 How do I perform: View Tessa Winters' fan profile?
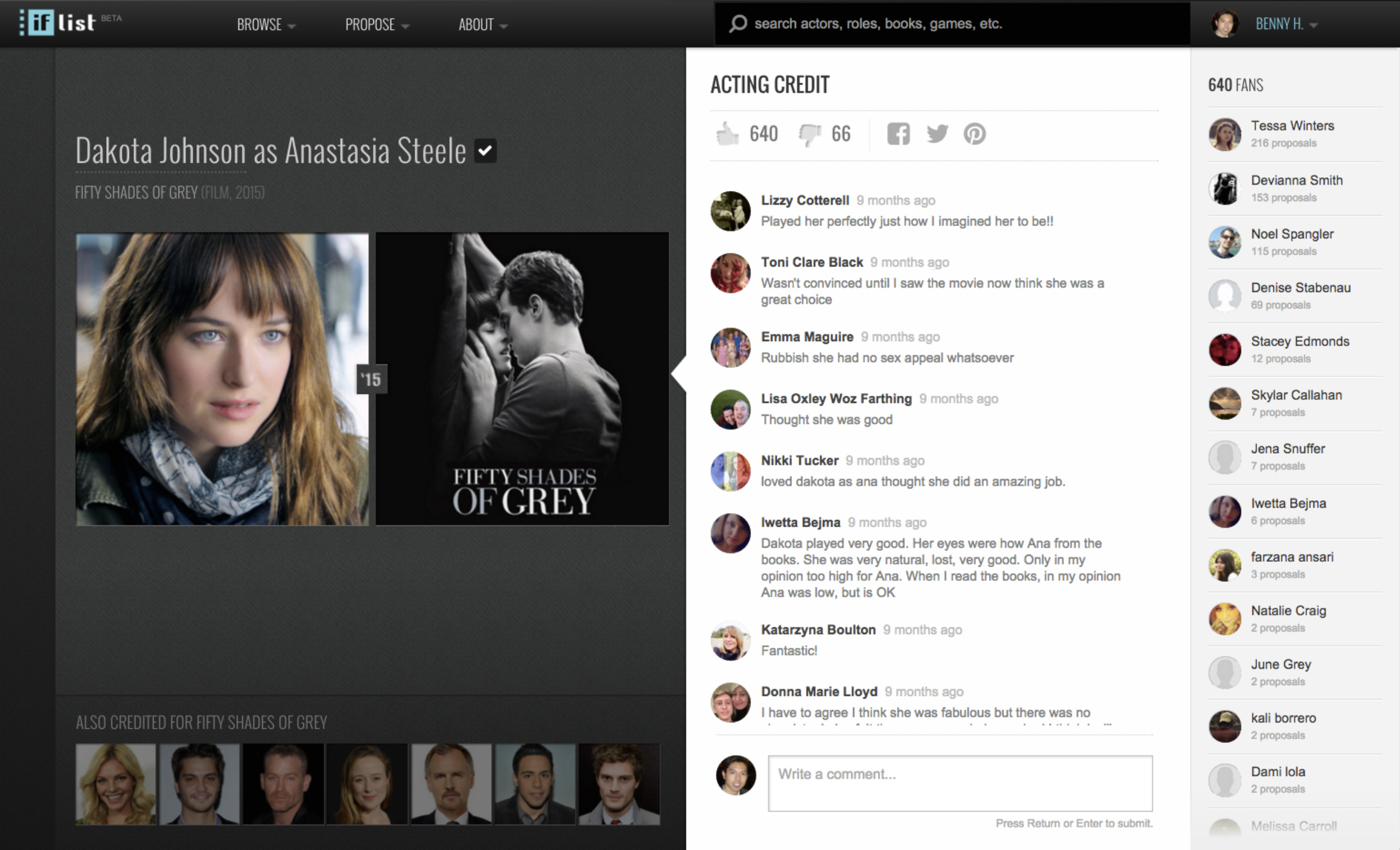click(x=1292, y=126)
